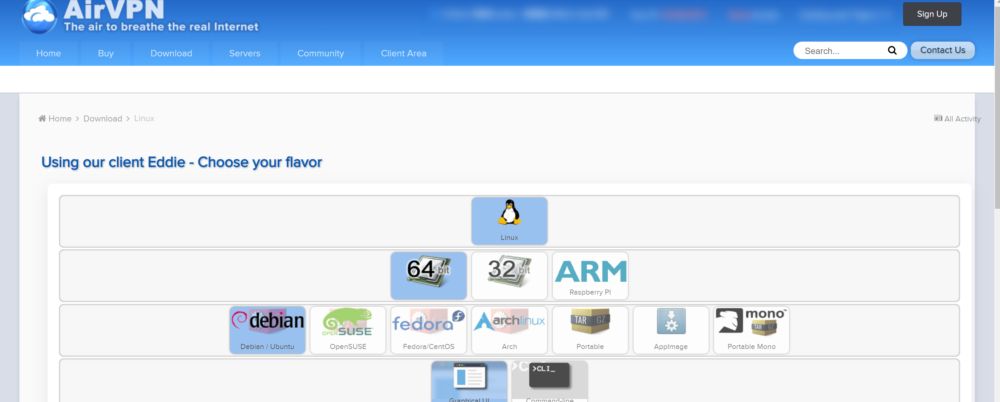Viewport: 1000px width, 402px height.
Task: Open the Community navigation tab
Action: coord(320,54)
